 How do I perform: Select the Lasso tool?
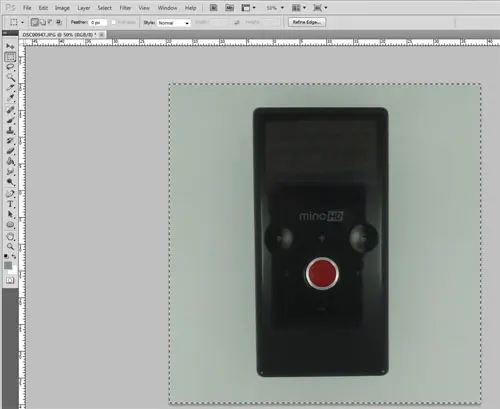click(10, 68)
